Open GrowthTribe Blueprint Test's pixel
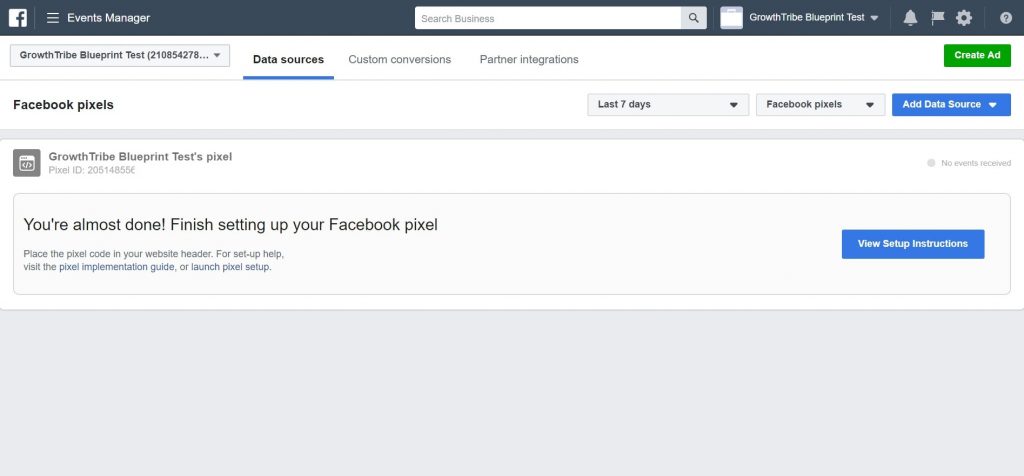 [140, 157]
